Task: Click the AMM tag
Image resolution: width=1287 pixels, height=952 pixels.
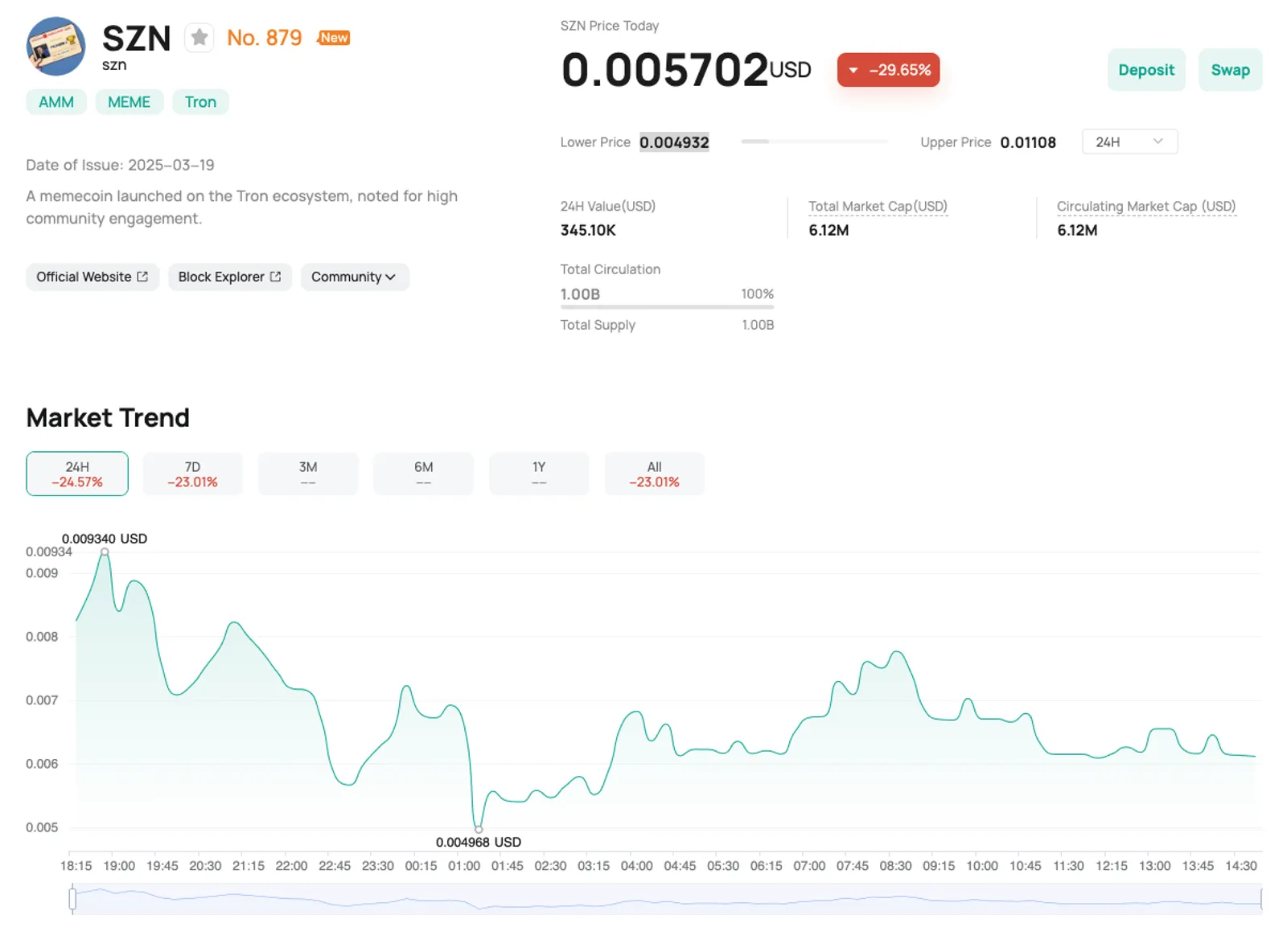Action: pyautogui.click(x=56, y=102)
